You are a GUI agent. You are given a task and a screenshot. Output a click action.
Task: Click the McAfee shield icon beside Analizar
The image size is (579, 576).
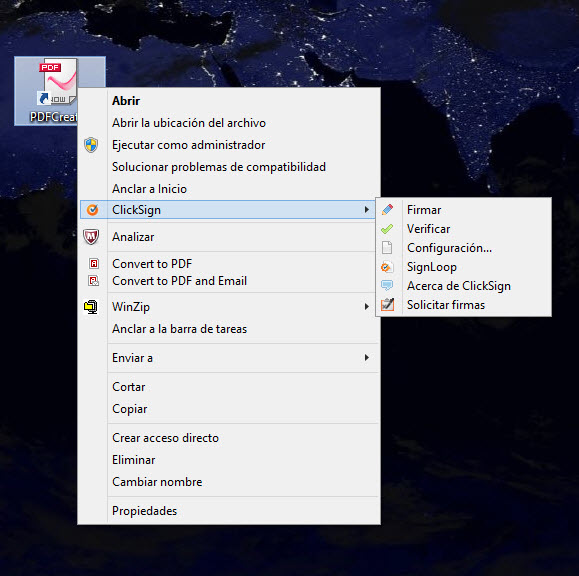click(91, 237)
